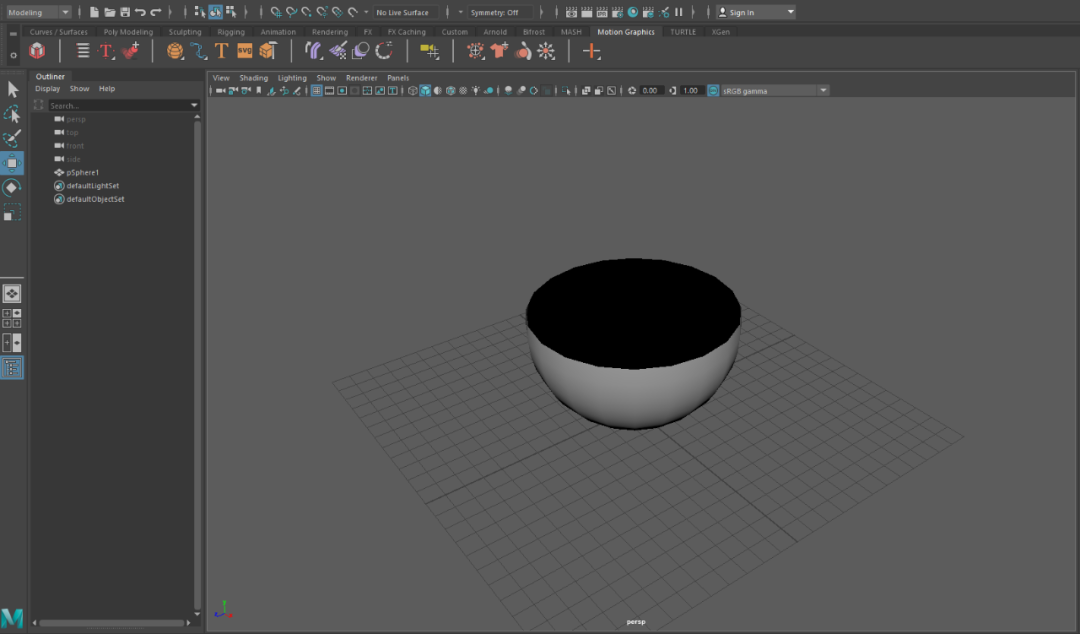This screenshot has width=1080, height=634.
Task: Open the Hypershade blue sphere icon
Action: pos(633,12)
